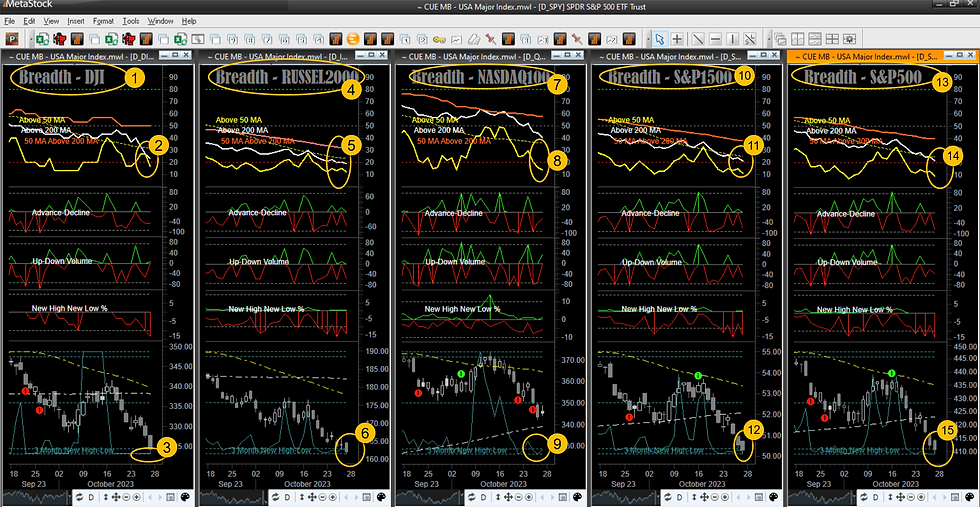Open periodicity D dropdown in NASDAQ100 window
The height and width of the screenshot is (507, 980).
point(483,497)
